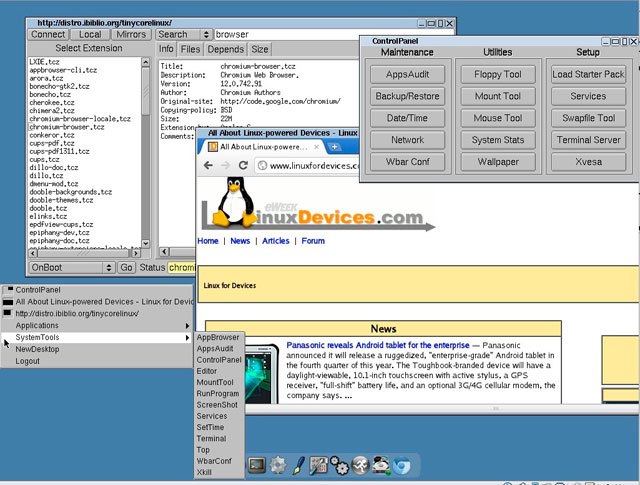The width and height of the screenshot is (640, 485).
Task: Click the Connect button in AppBrowser
Action: point(48,34)
